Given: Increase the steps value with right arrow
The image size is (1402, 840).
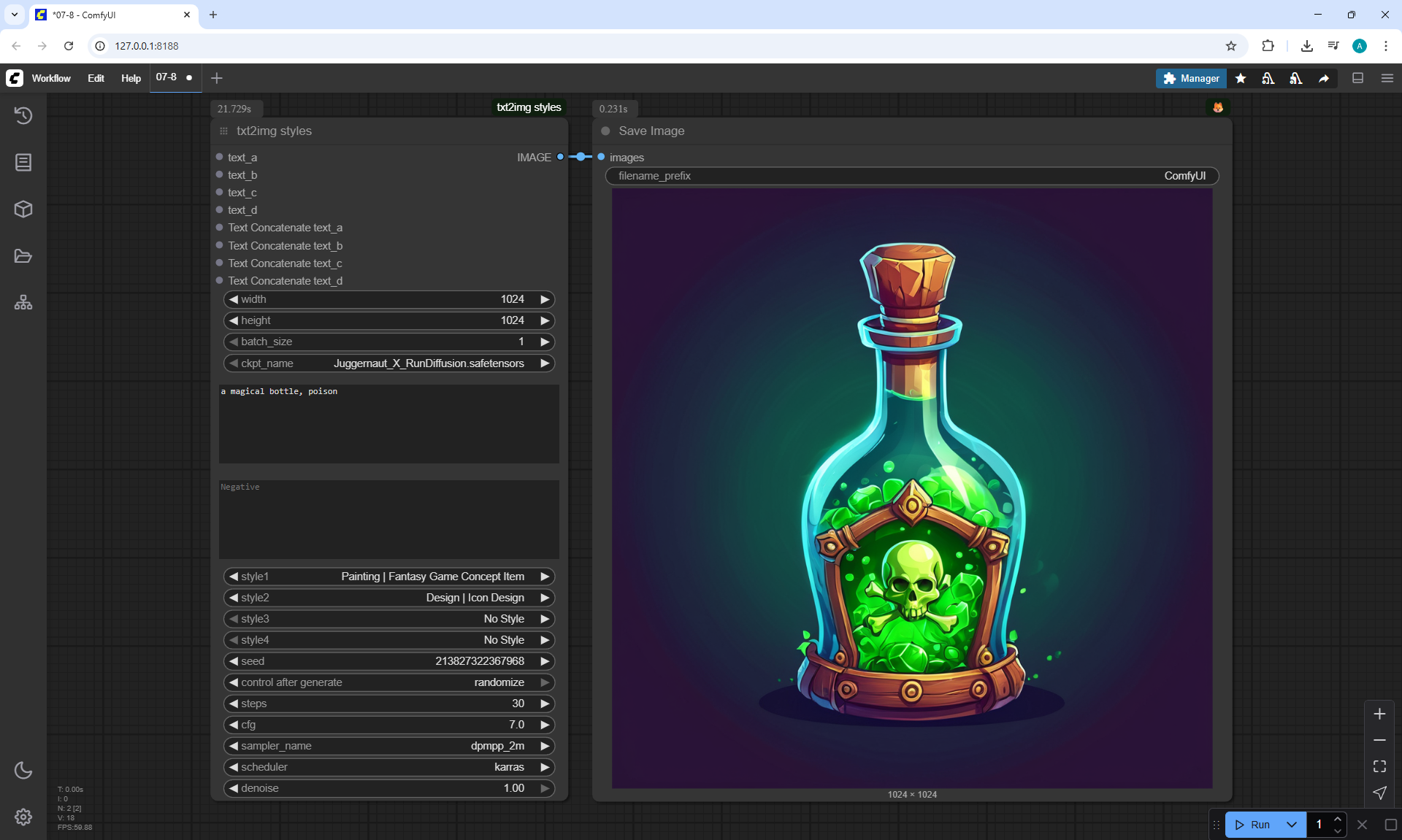Looking at the screenshot, I should click(545, 704).
